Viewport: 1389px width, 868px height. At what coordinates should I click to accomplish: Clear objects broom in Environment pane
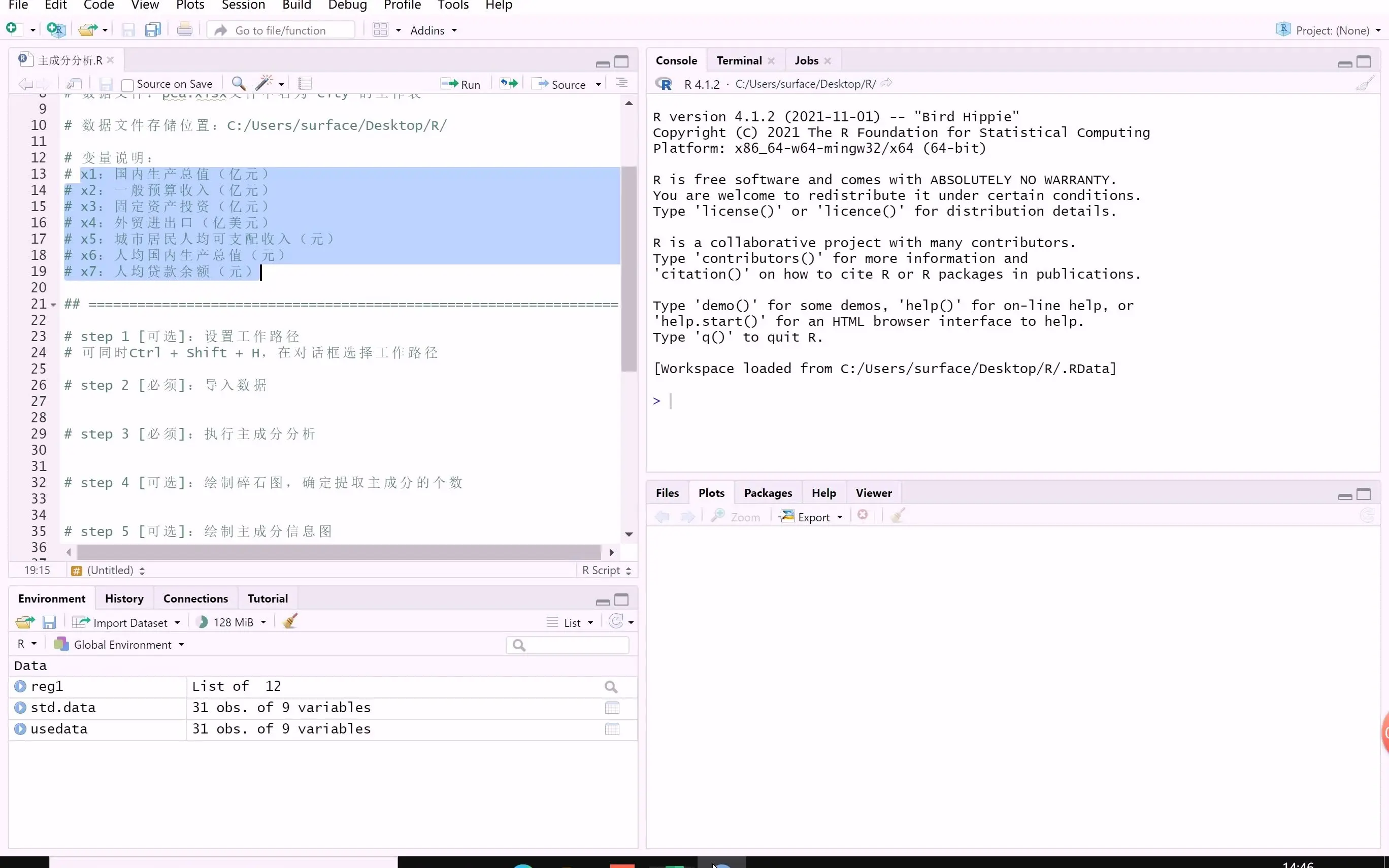click(290, 621)
